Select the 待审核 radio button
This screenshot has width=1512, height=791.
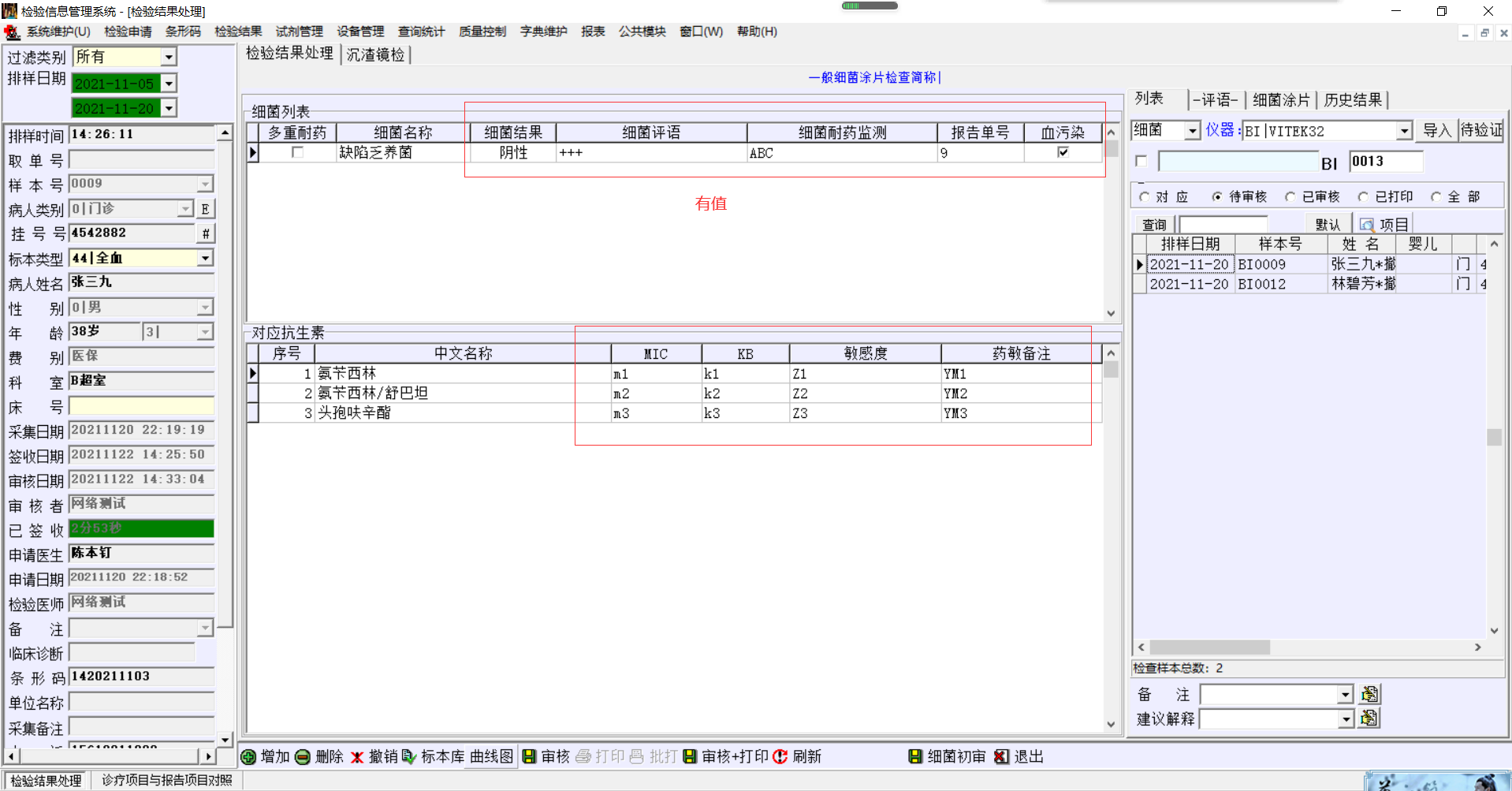[x=1217, y=196]
